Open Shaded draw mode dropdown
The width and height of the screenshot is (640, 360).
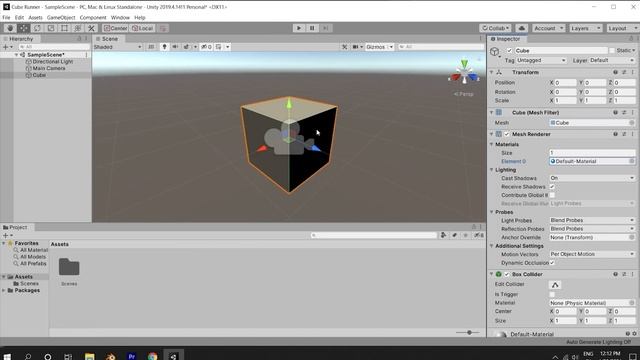(x=118, y=47)
